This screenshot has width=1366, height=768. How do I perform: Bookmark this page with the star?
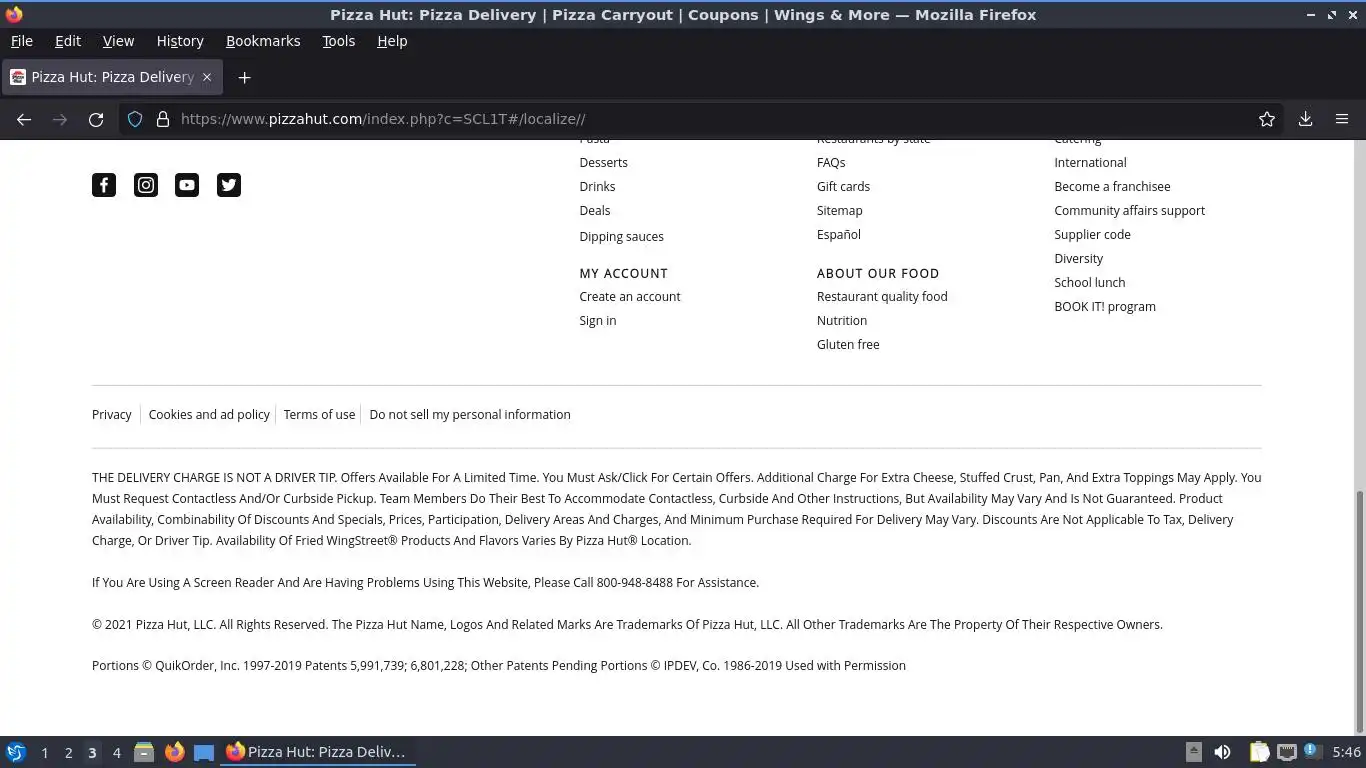1267,119
